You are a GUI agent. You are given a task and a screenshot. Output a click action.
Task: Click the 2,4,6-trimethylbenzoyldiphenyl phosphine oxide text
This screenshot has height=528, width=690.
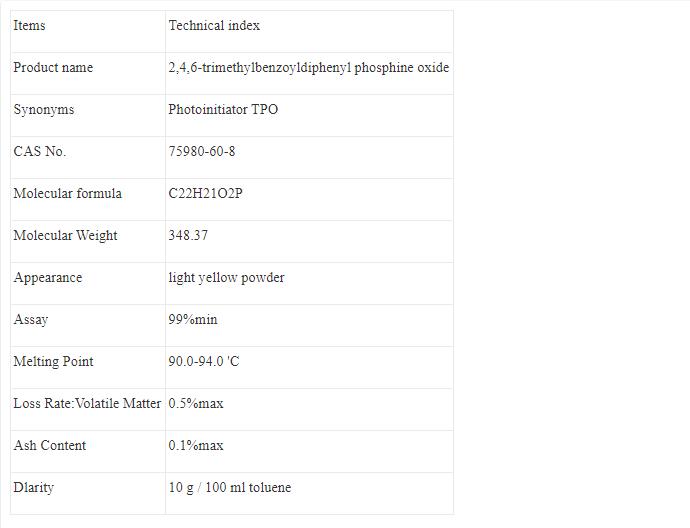pyautogui.click(x=308, y=68)
